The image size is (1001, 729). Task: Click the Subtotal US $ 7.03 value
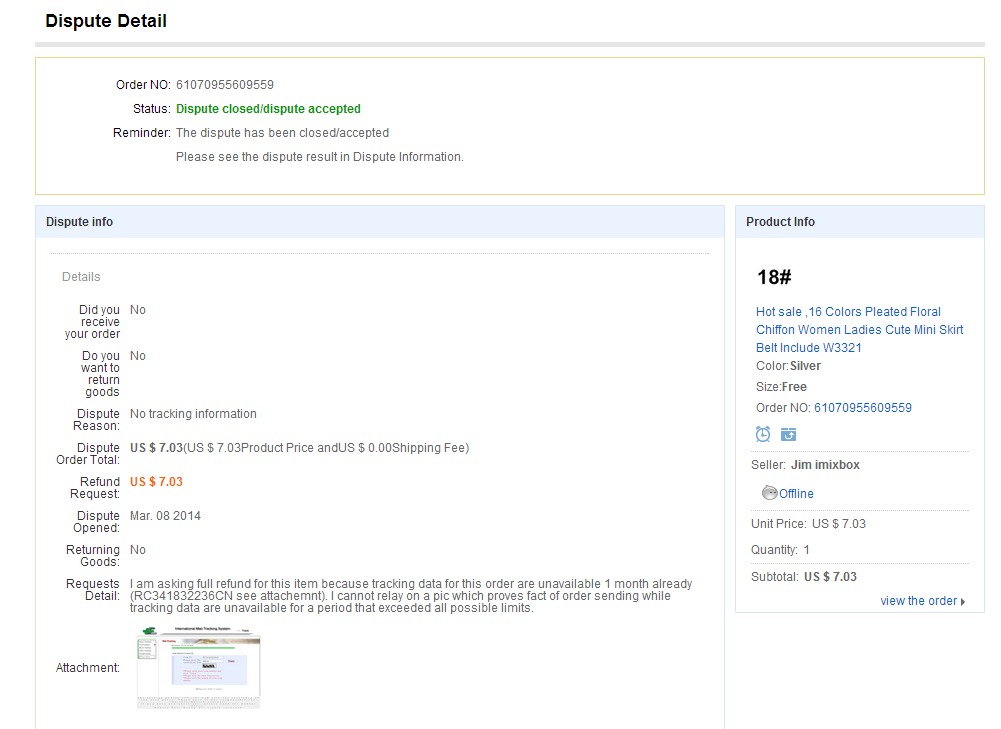(830, 577)
